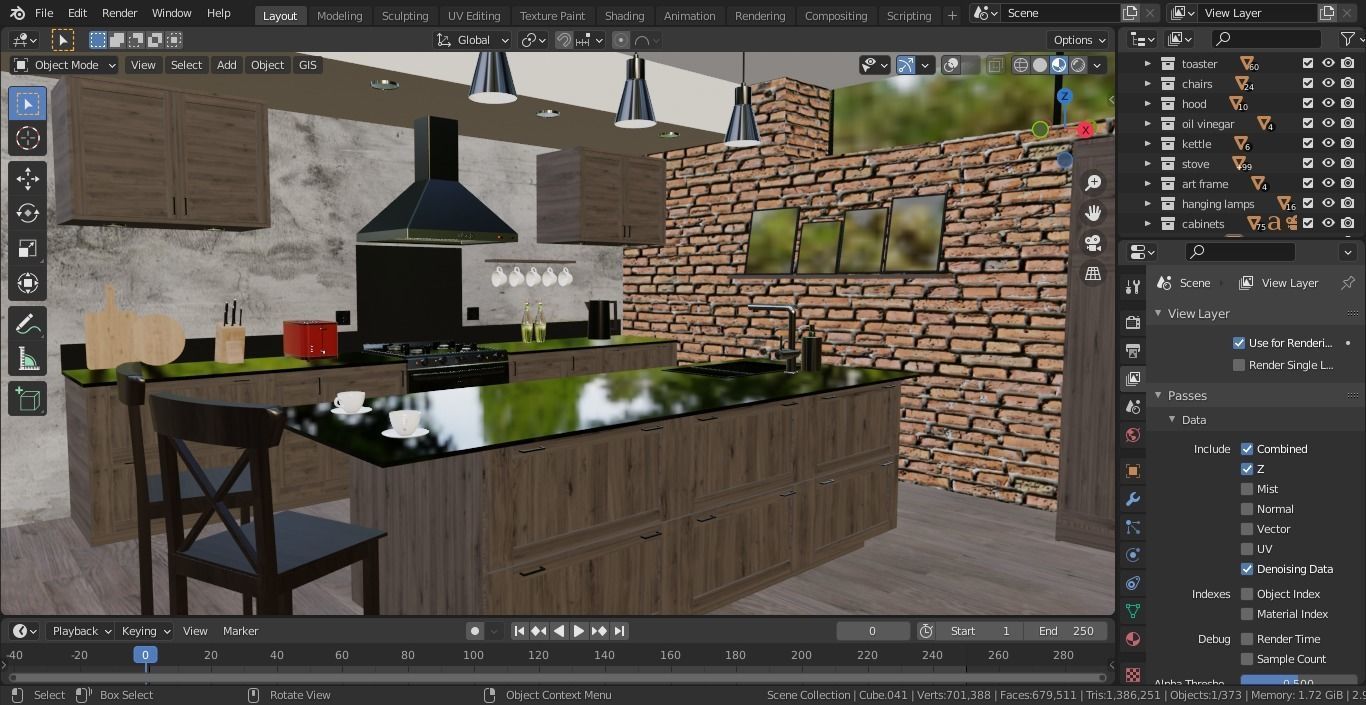
Task: Switch to the Modeling workspace tab
Action: click(339, 15)
